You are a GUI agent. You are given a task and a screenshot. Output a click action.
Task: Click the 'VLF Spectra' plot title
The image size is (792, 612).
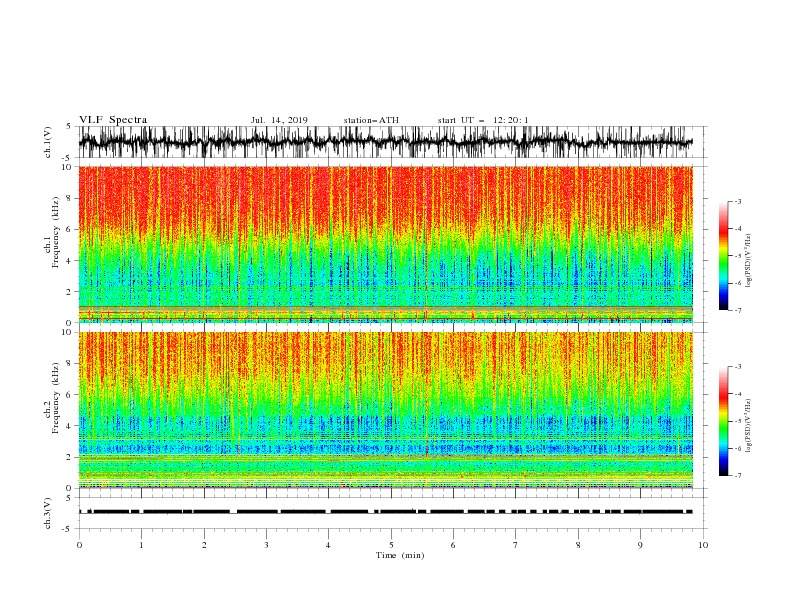[x=113, y=120]
